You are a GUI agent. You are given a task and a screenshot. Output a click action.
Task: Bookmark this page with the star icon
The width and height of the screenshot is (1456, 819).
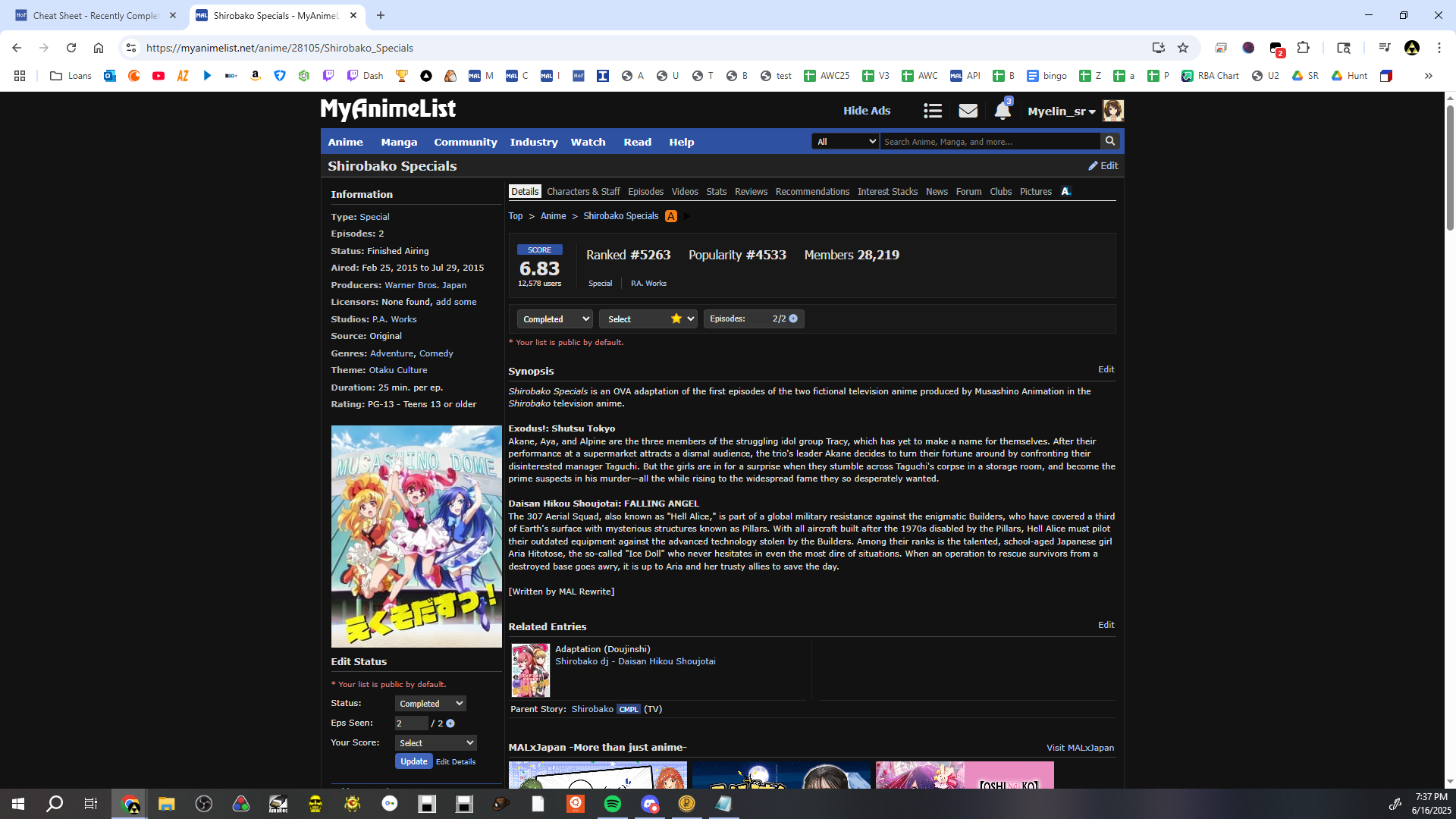coord(1183,48)
